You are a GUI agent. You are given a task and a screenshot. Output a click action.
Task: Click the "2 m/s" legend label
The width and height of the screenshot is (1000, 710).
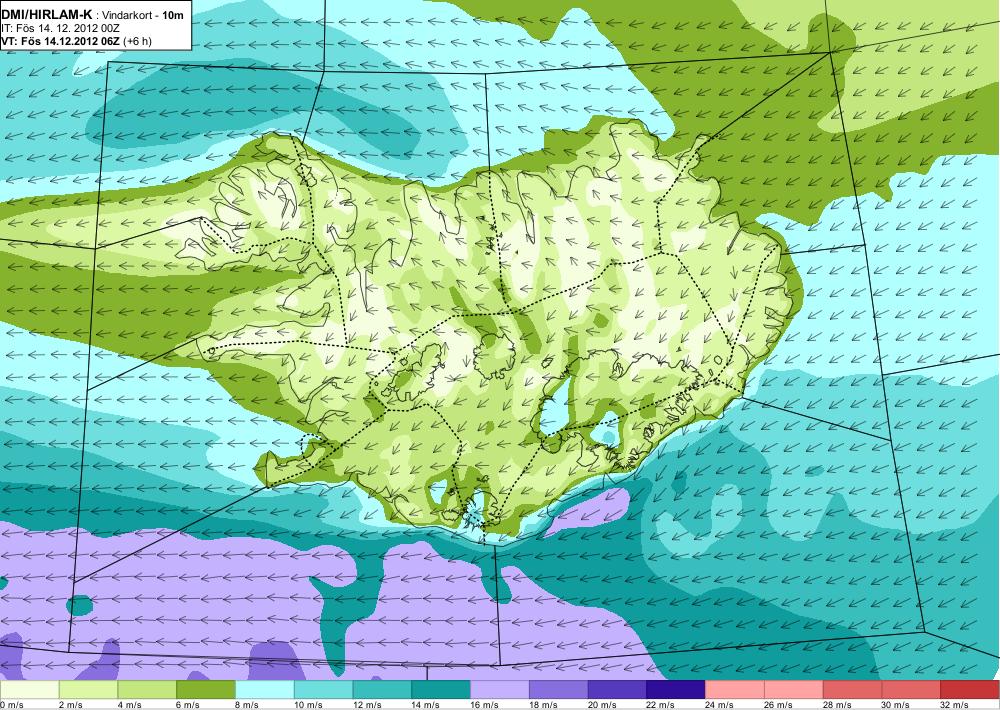[x=71, y=705]
